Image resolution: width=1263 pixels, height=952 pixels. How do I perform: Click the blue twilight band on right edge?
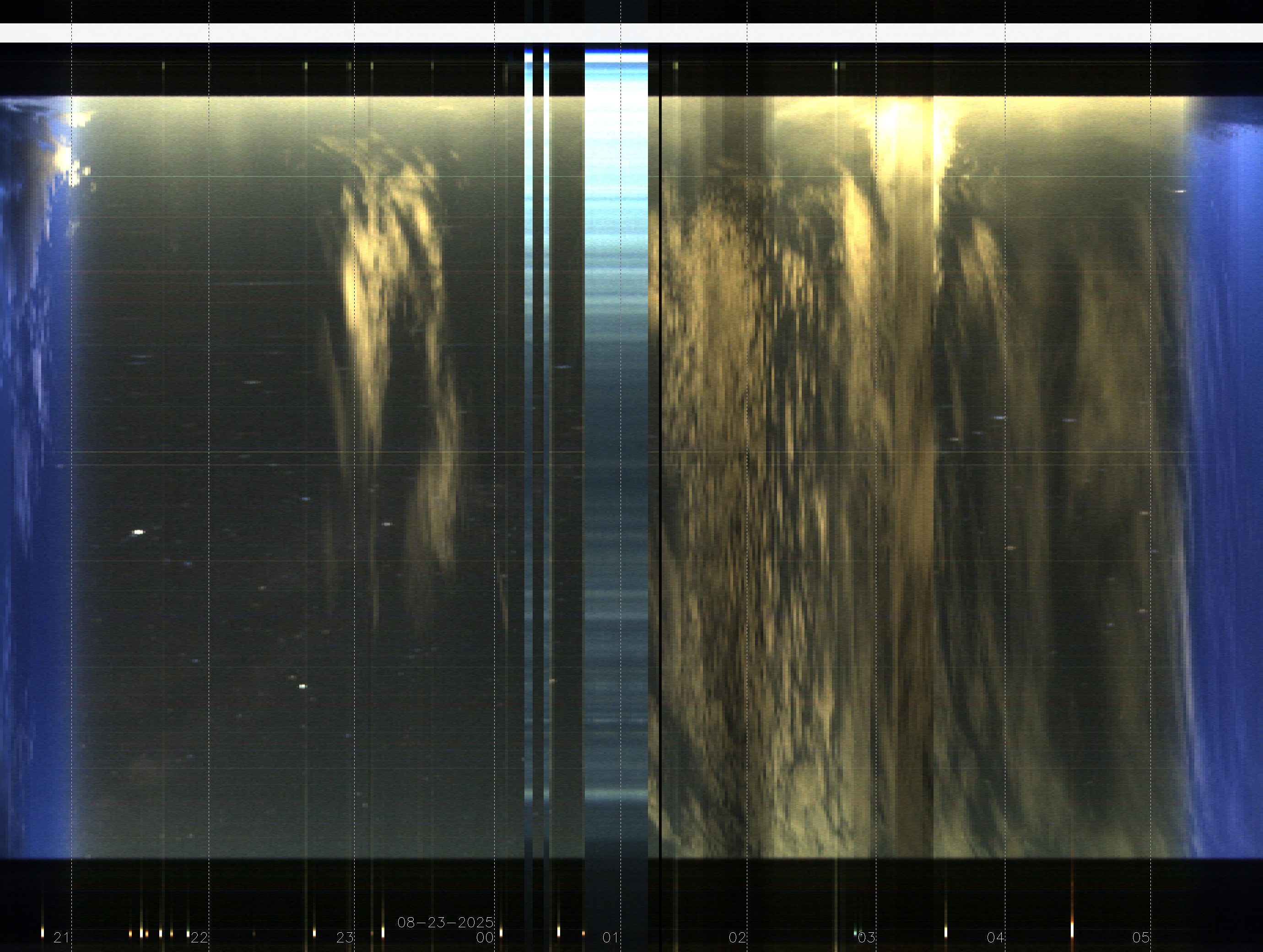tap(1228, 457)
